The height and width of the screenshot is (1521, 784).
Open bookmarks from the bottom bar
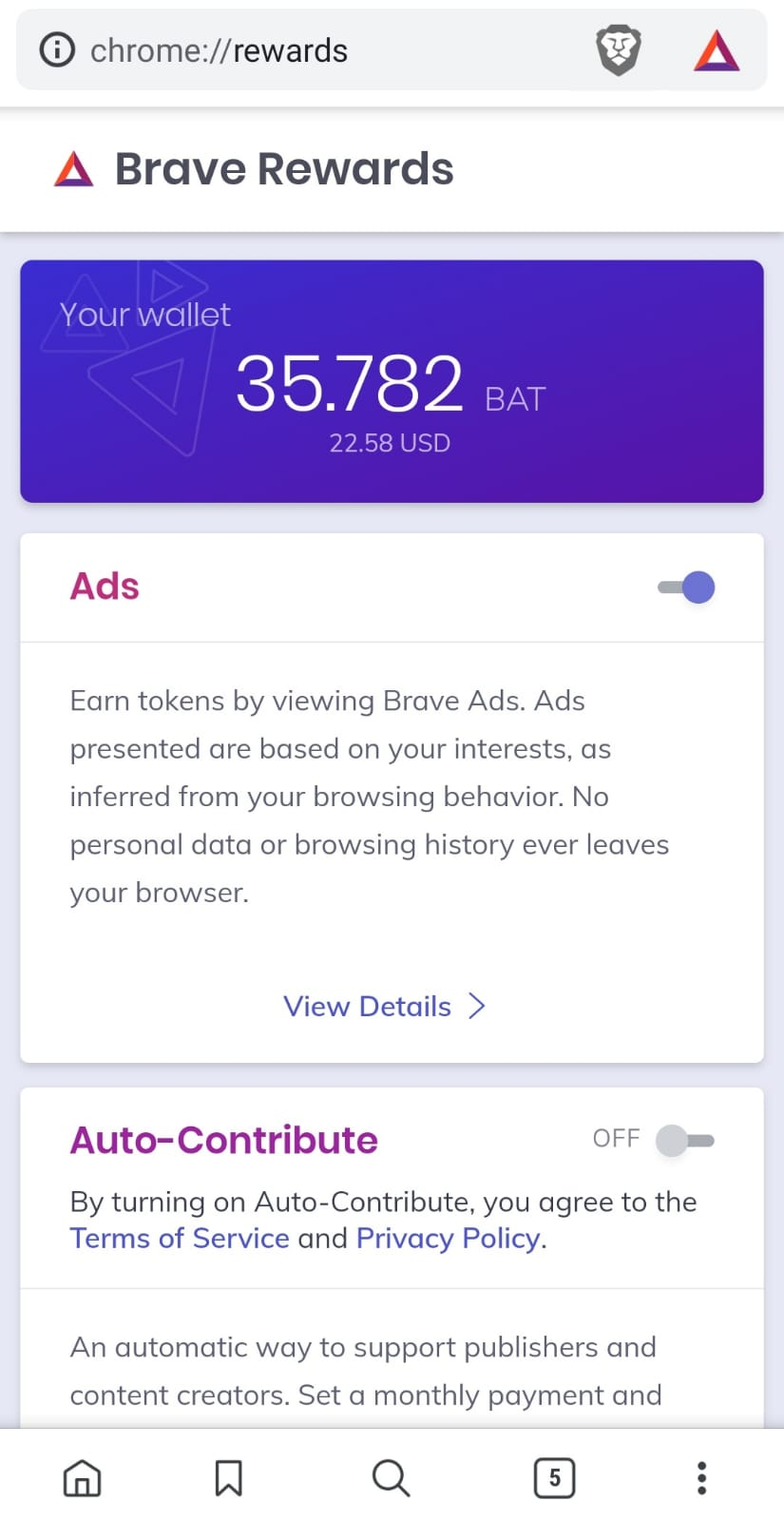(x=228, y=1478)
